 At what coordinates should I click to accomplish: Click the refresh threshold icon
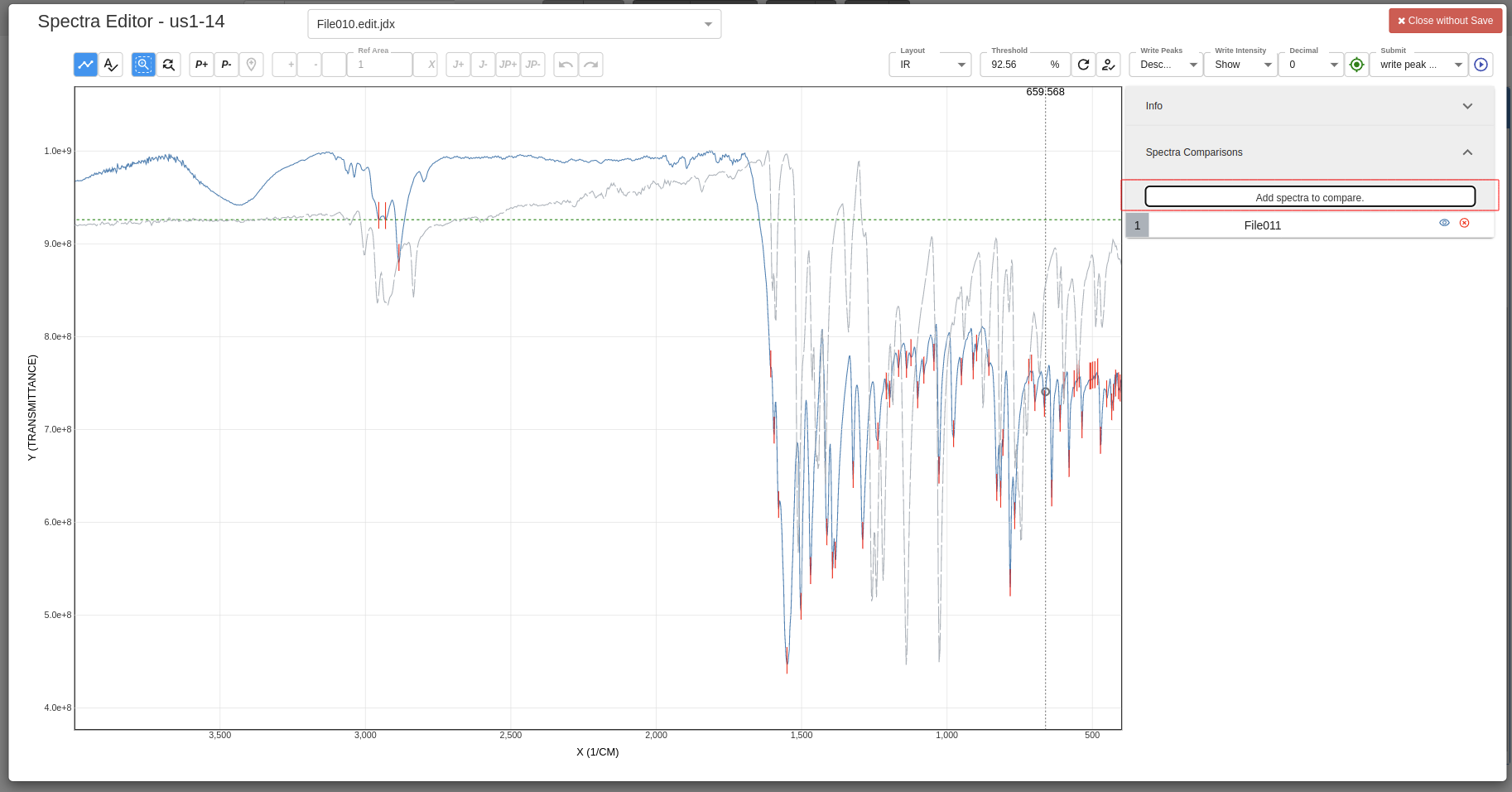click(1084, 64)
